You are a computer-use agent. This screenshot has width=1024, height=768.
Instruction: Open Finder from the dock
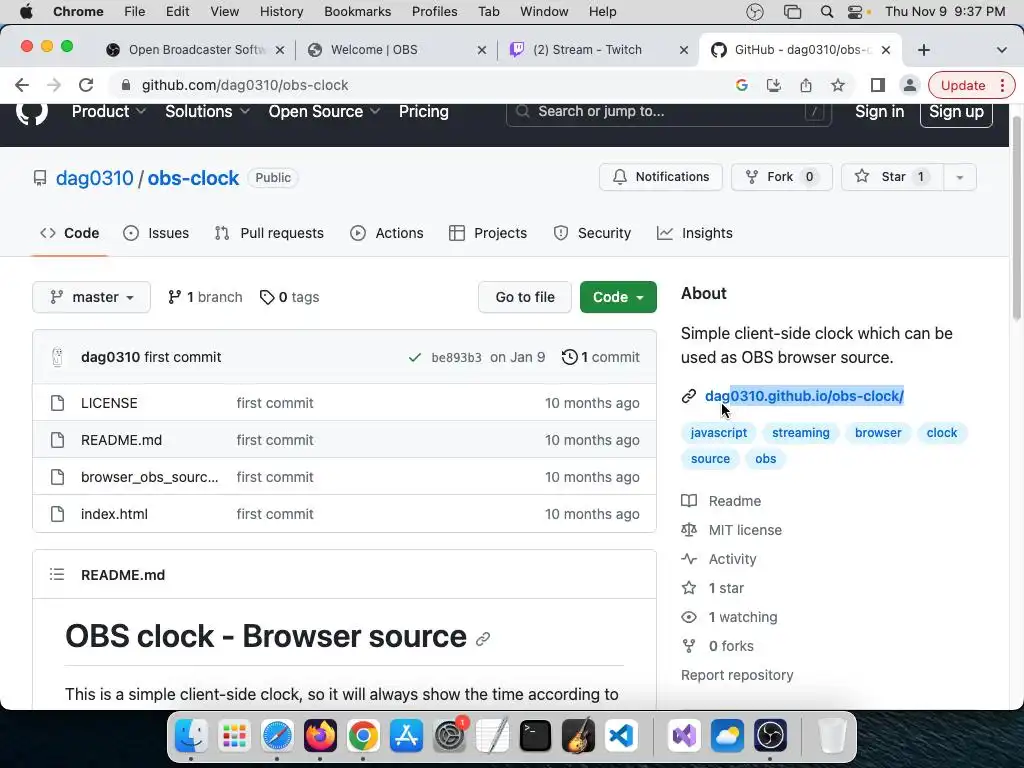[191, 737]
